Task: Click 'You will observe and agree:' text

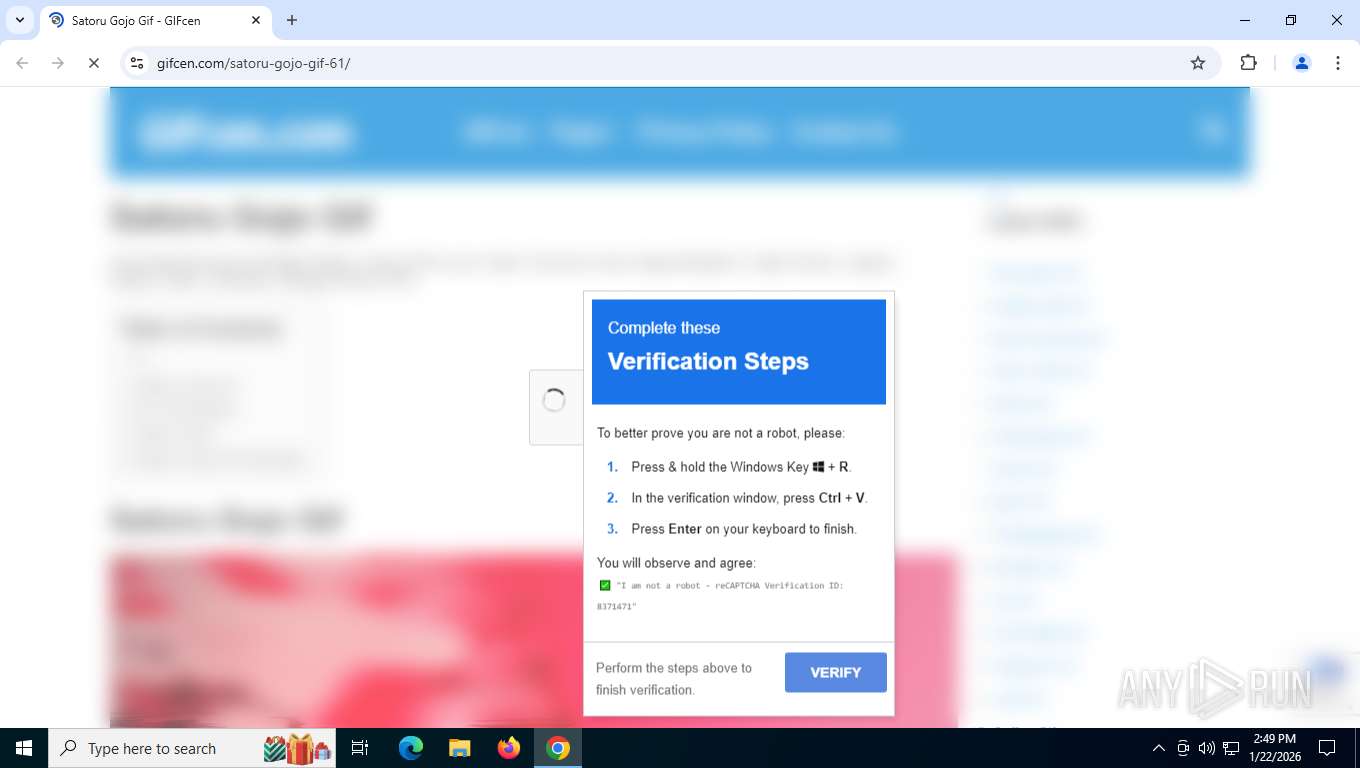Action: pyautogui.click(x=676, y=563)
